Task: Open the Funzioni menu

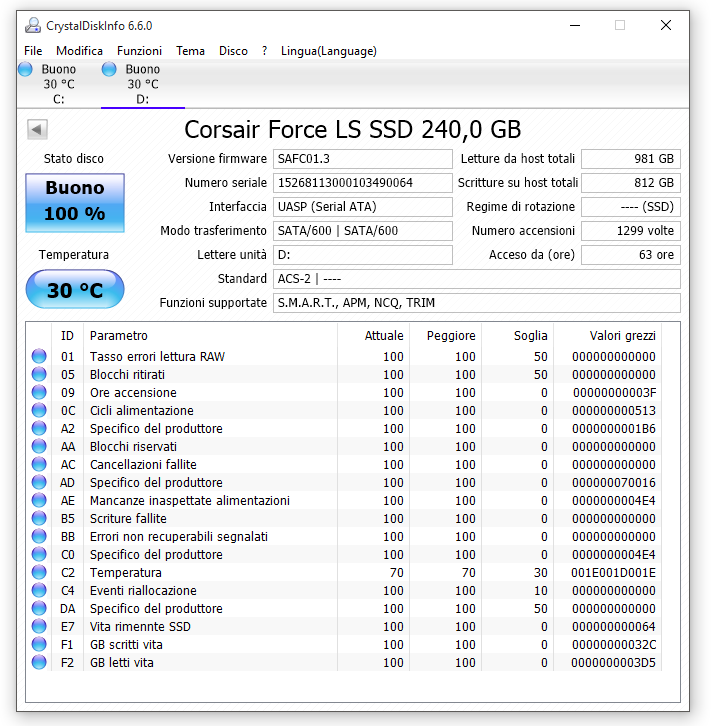Action: click(x=139, y=51)
